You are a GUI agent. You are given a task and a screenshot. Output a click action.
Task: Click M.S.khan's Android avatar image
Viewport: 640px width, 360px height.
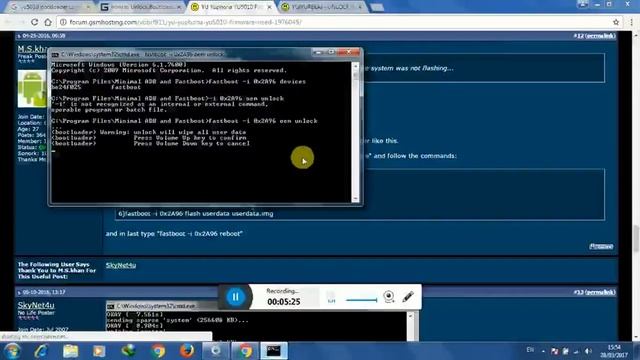(32, 89)
